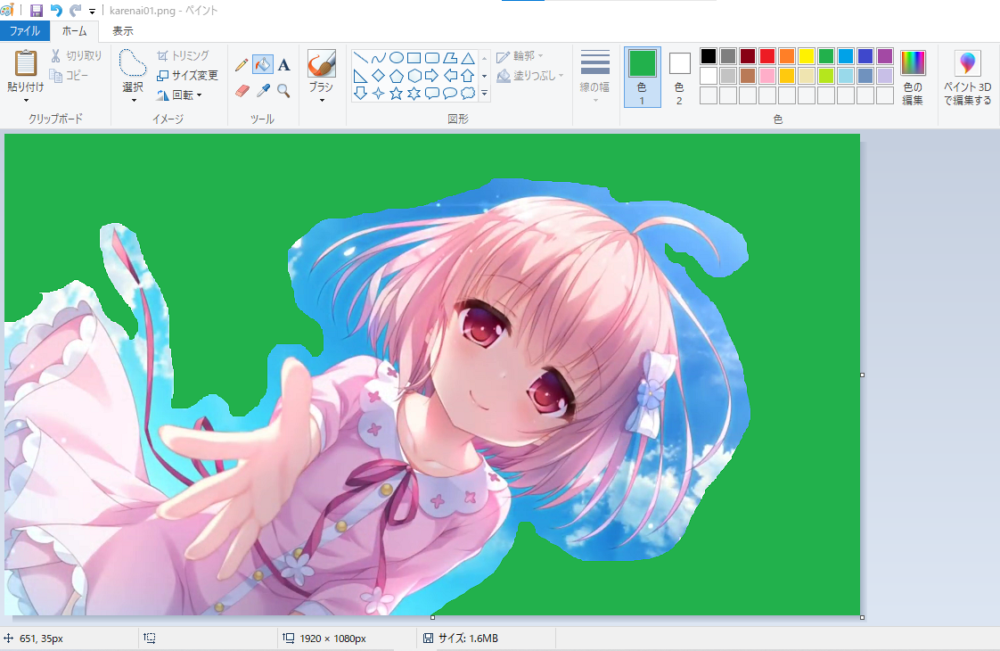This screenshot has height=651, width=1000.
Task: Expand the Paste (貼り付け) dropdown arrow
Action: pos(26,101)
